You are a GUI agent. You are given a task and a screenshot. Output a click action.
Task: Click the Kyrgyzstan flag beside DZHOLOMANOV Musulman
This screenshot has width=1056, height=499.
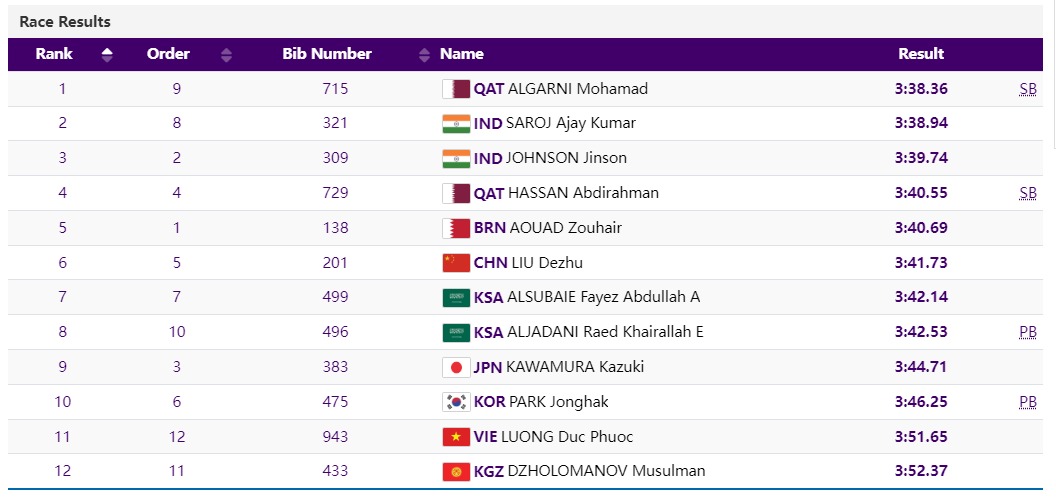[x=456, y=471]
